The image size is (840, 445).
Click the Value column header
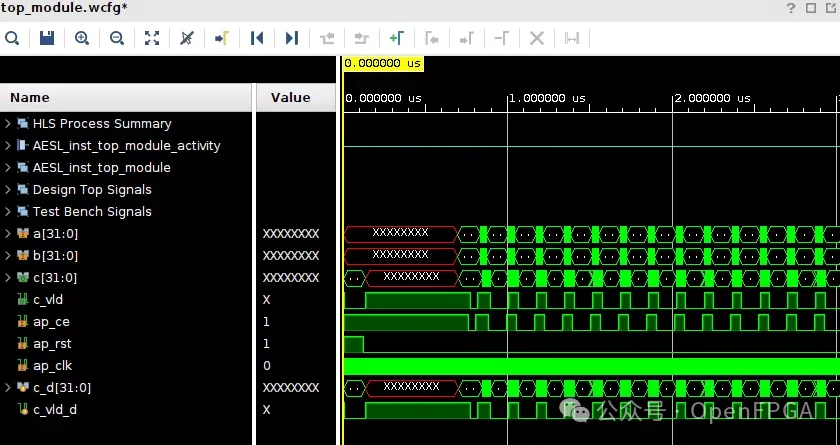[290, 98]
